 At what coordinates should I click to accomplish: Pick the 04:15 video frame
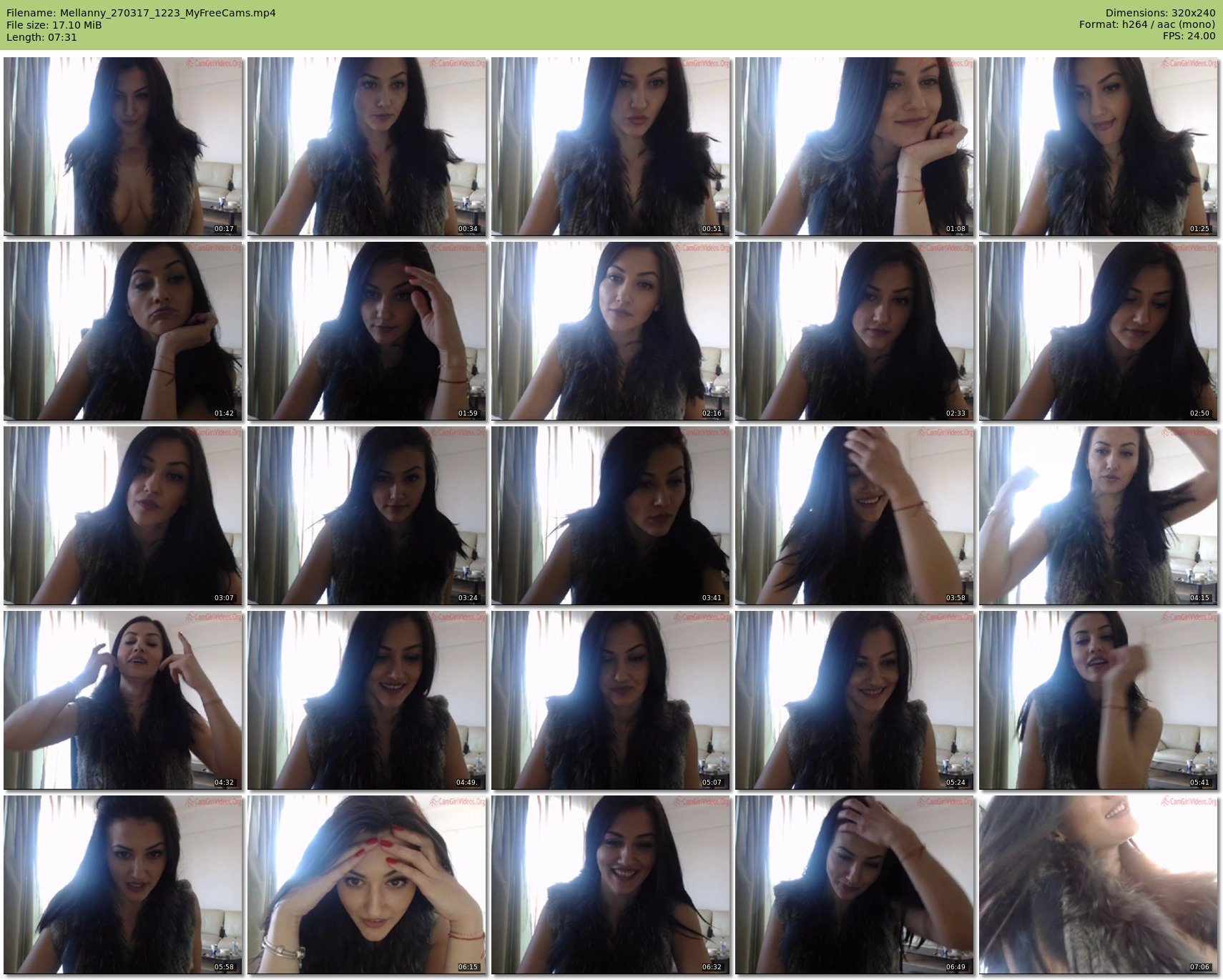pos(1099,515)
